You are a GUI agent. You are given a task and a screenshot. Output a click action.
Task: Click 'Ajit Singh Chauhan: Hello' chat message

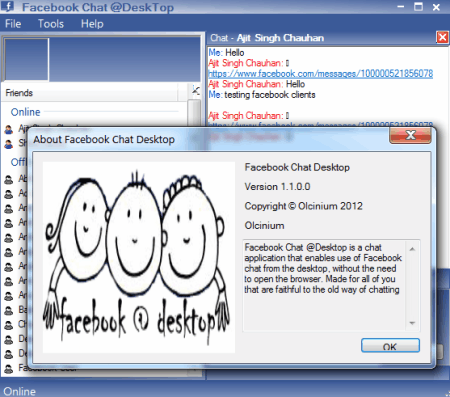tap(256, 84)
